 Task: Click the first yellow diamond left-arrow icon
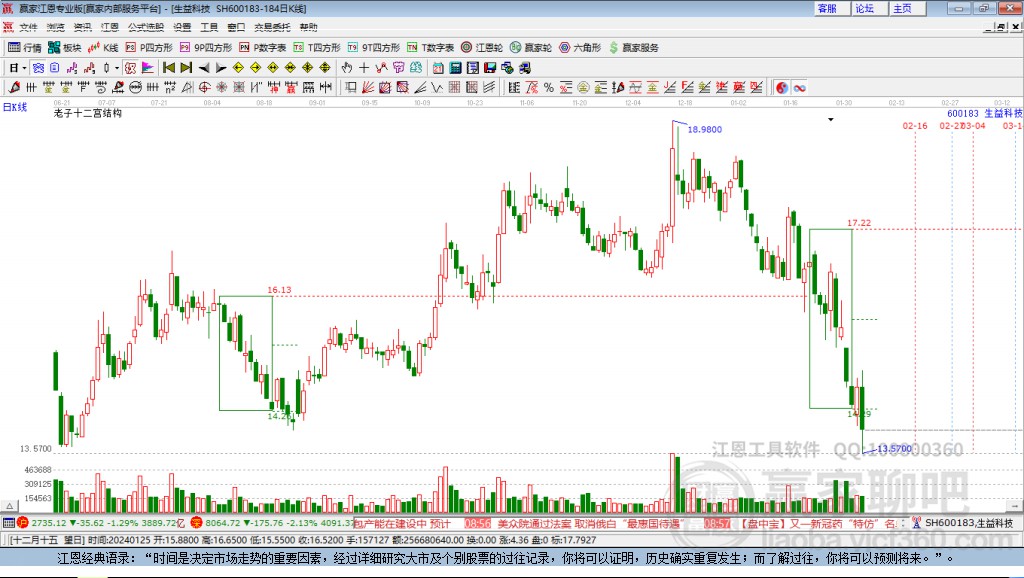[238, 68]
